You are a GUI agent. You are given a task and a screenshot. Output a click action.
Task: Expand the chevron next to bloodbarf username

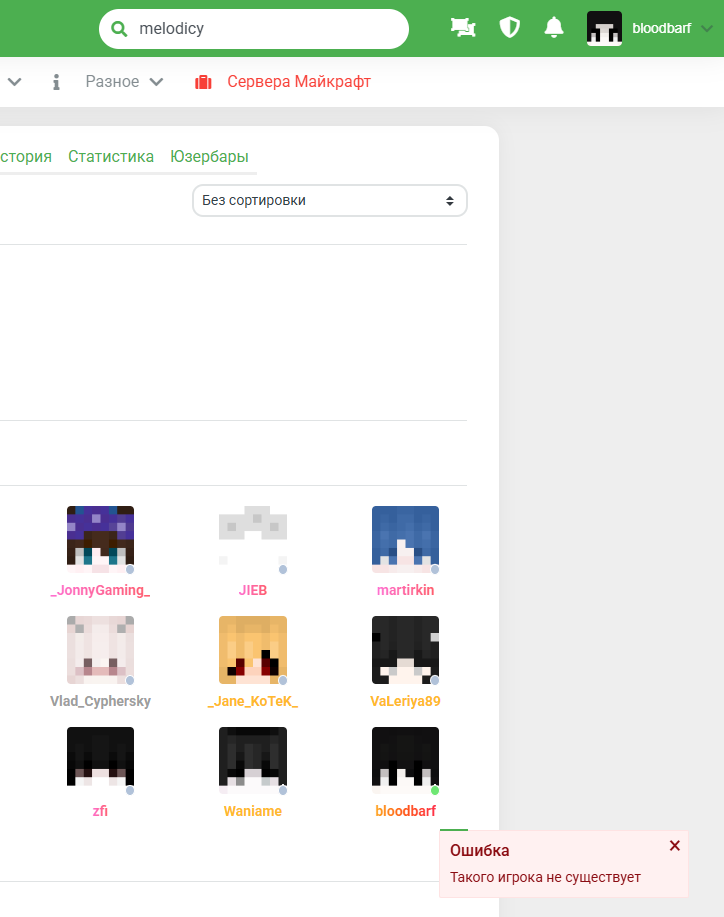point(706,29)
